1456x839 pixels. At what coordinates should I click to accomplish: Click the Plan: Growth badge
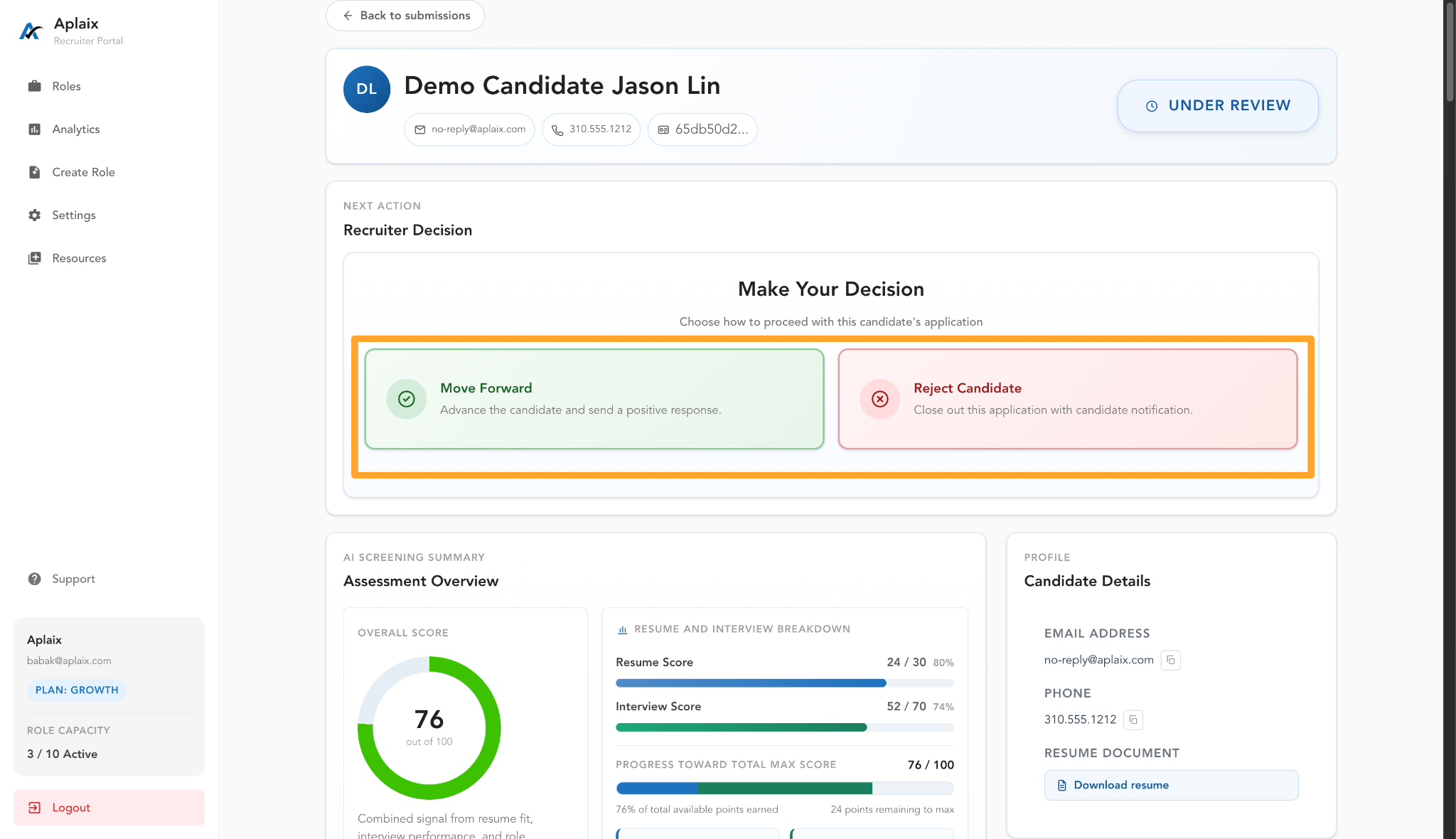(x=77, y=690)
